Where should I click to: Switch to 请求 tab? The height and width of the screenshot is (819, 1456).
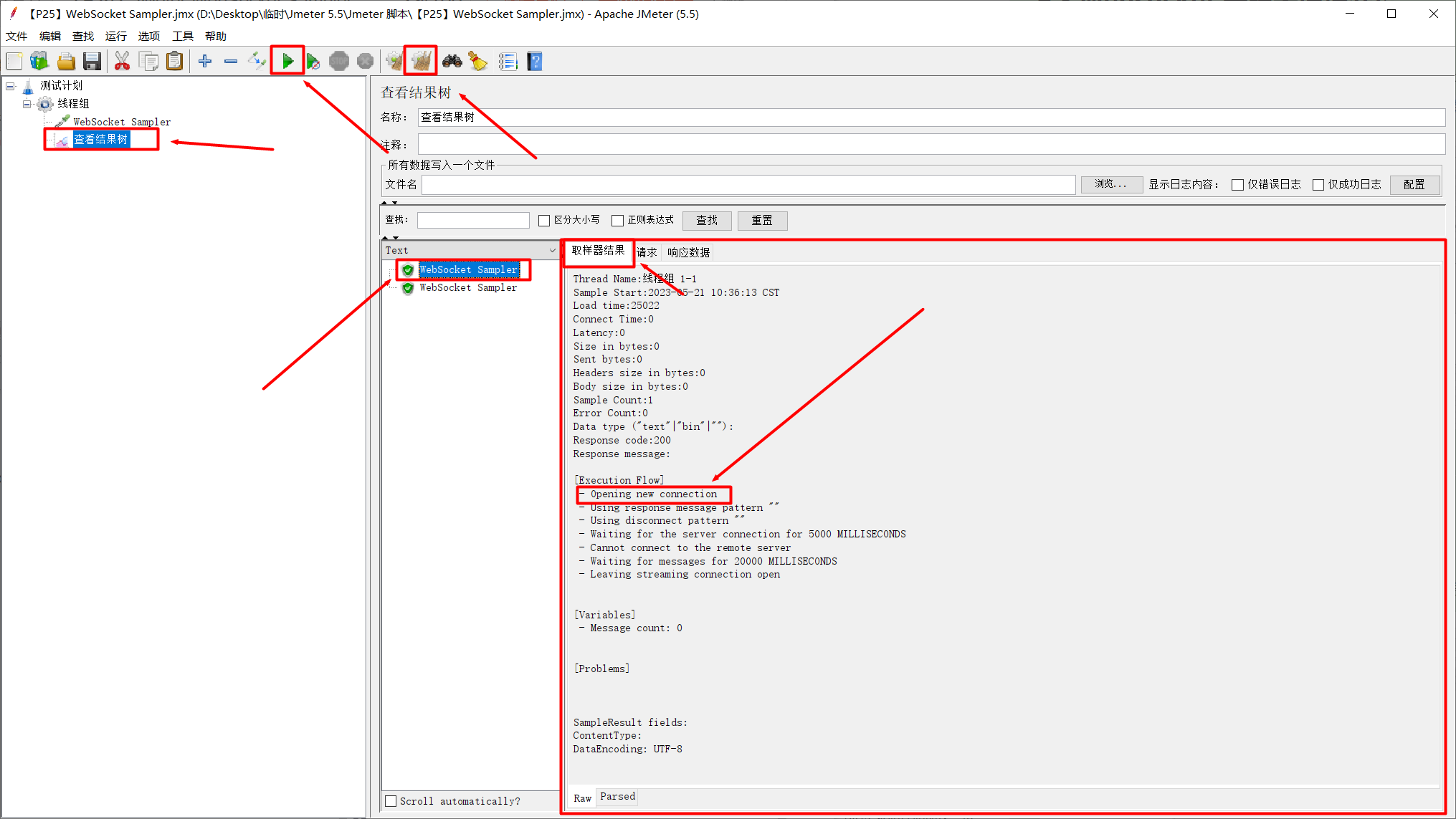647,252
